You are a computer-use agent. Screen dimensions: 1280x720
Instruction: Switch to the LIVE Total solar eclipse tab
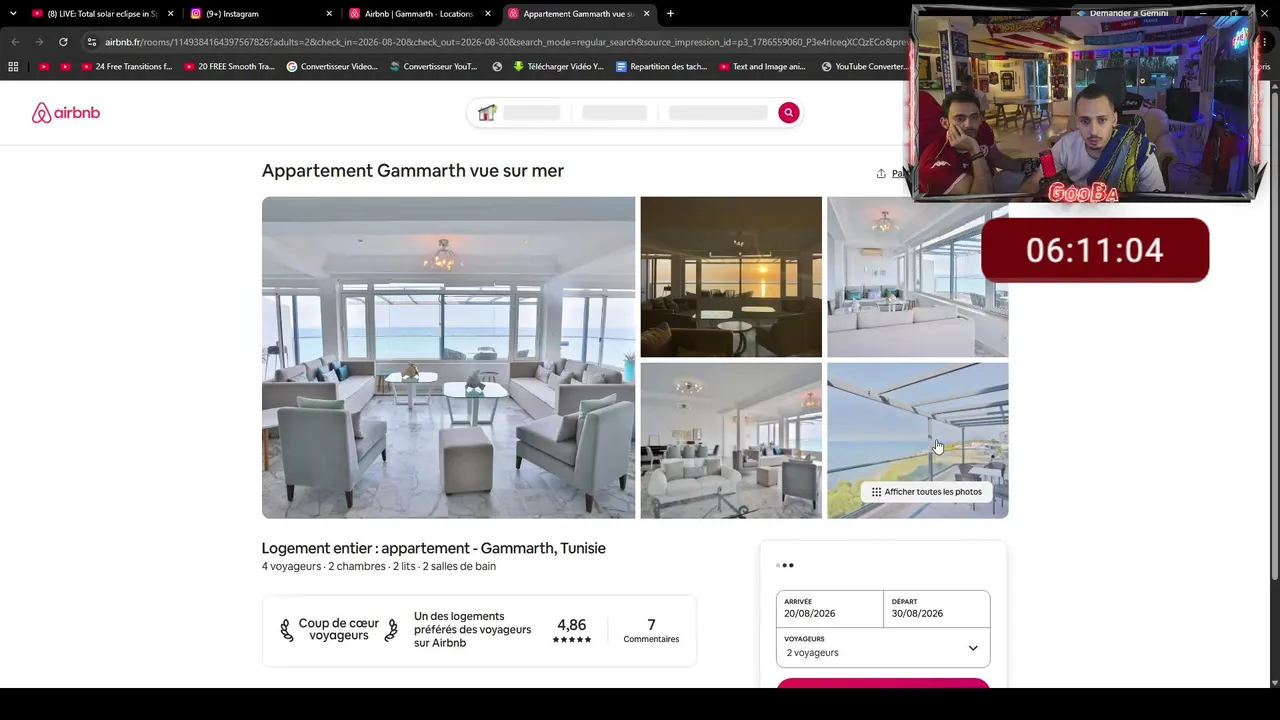coord(101,14)
